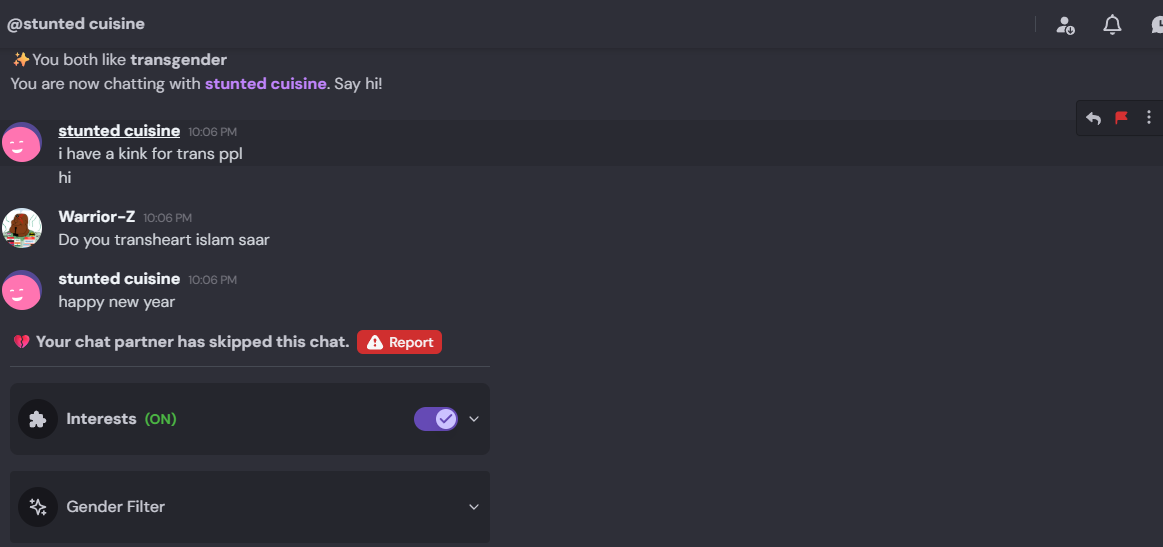
Task: Flag the message with the red flag
Action: coord(1121,118)
